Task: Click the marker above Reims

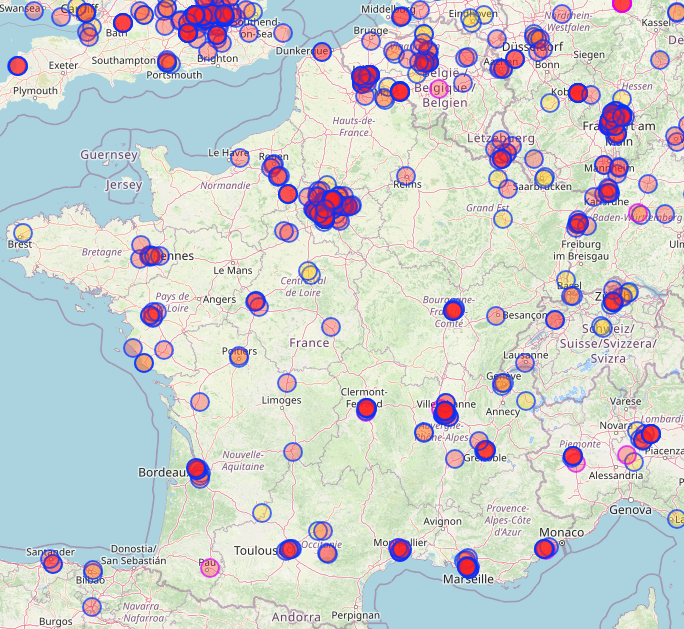Action: (x=405, y=174)
